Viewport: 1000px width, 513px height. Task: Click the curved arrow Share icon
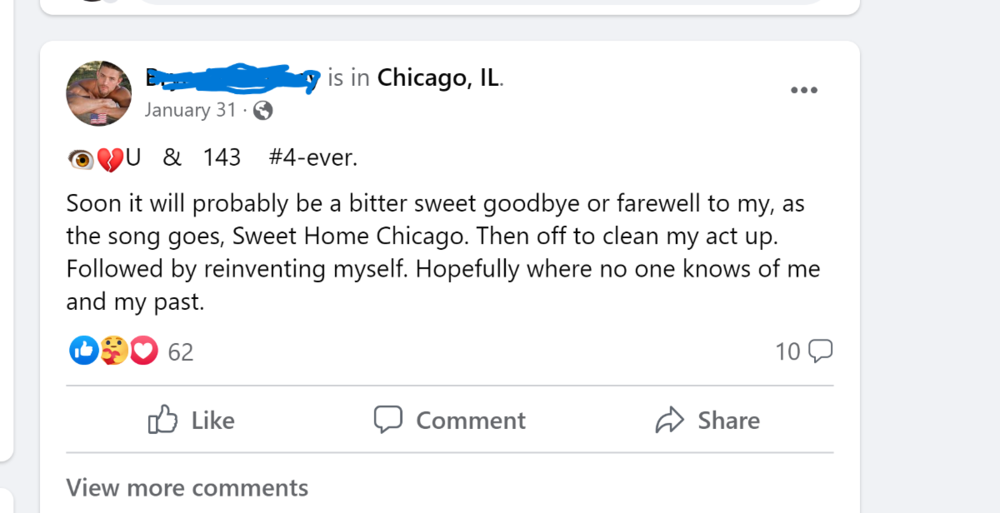669,420
